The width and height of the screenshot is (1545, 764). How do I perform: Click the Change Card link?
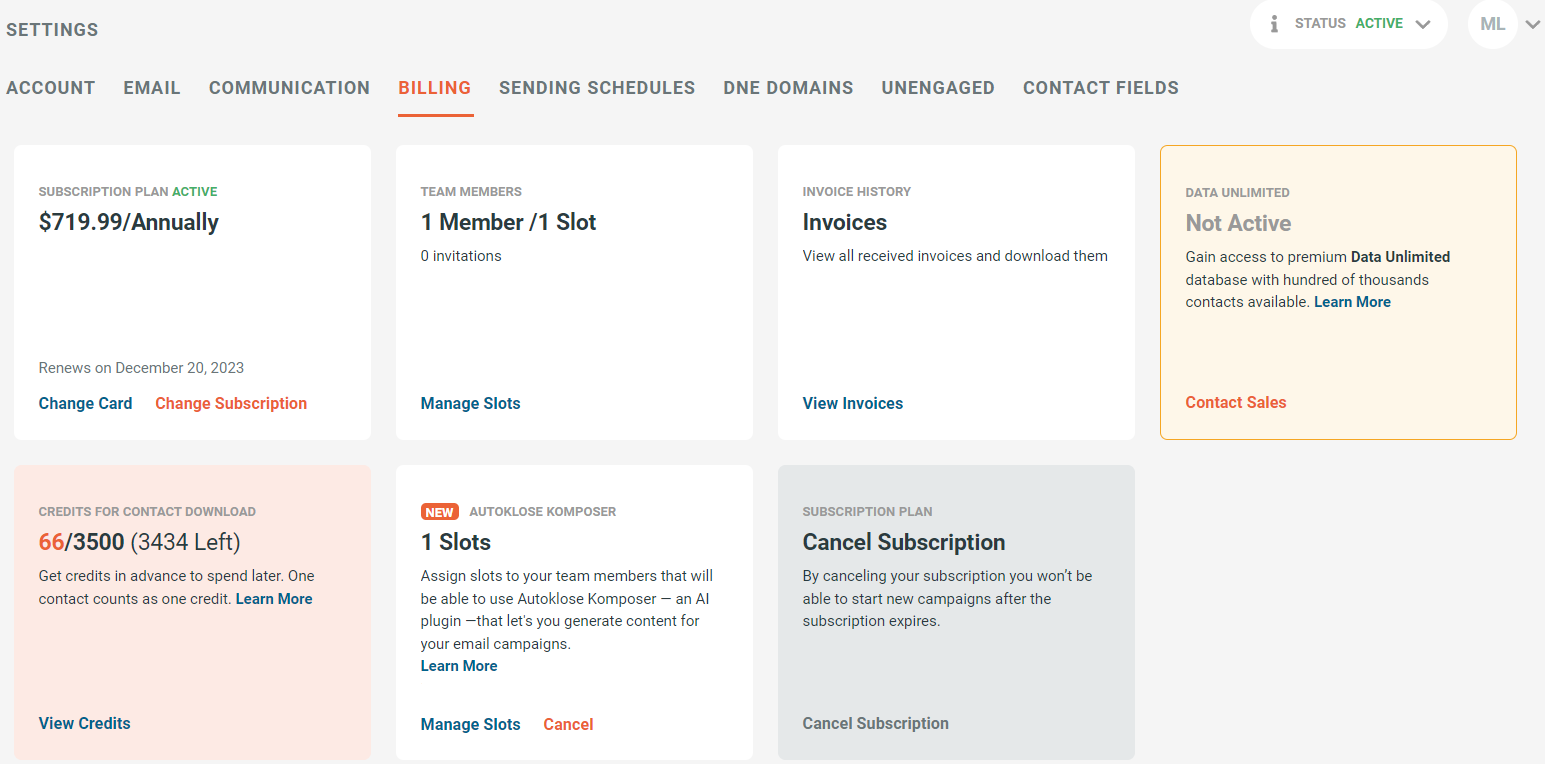85,403
